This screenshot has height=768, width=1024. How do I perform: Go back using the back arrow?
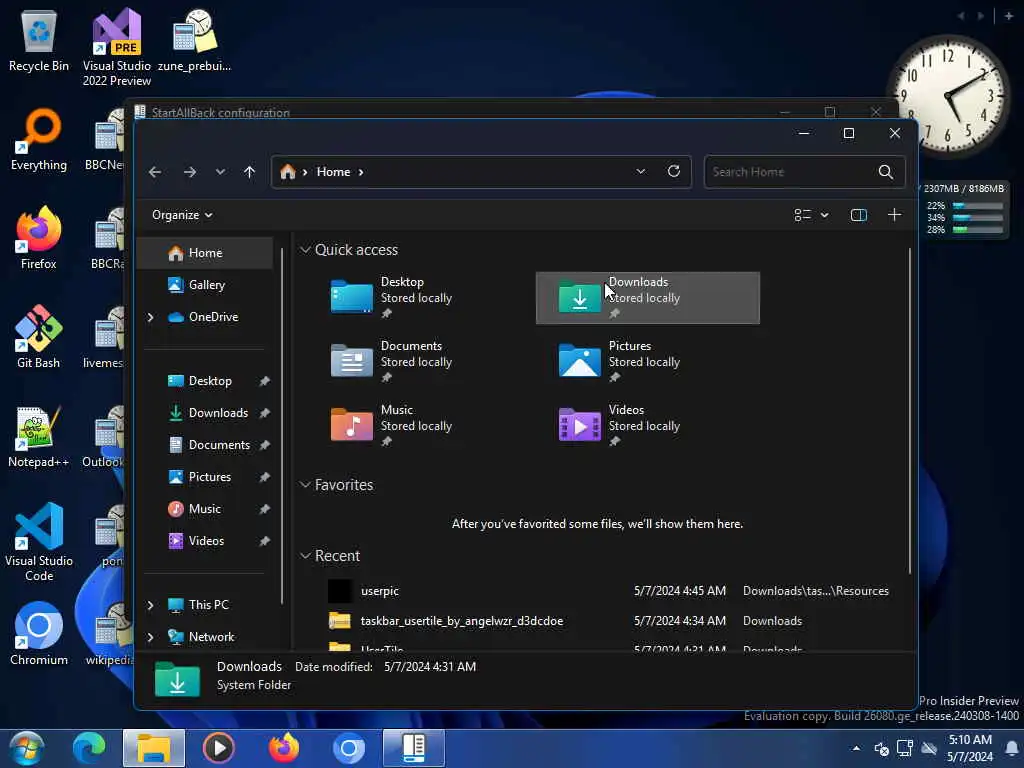(155, 172)
